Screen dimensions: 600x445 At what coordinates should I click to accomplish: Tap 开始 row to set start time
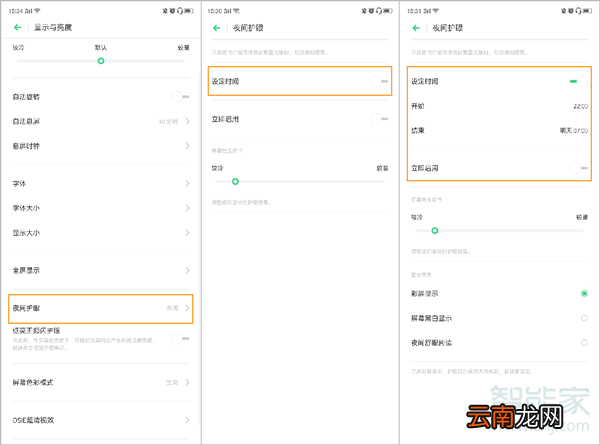click(x=499, y=106)
